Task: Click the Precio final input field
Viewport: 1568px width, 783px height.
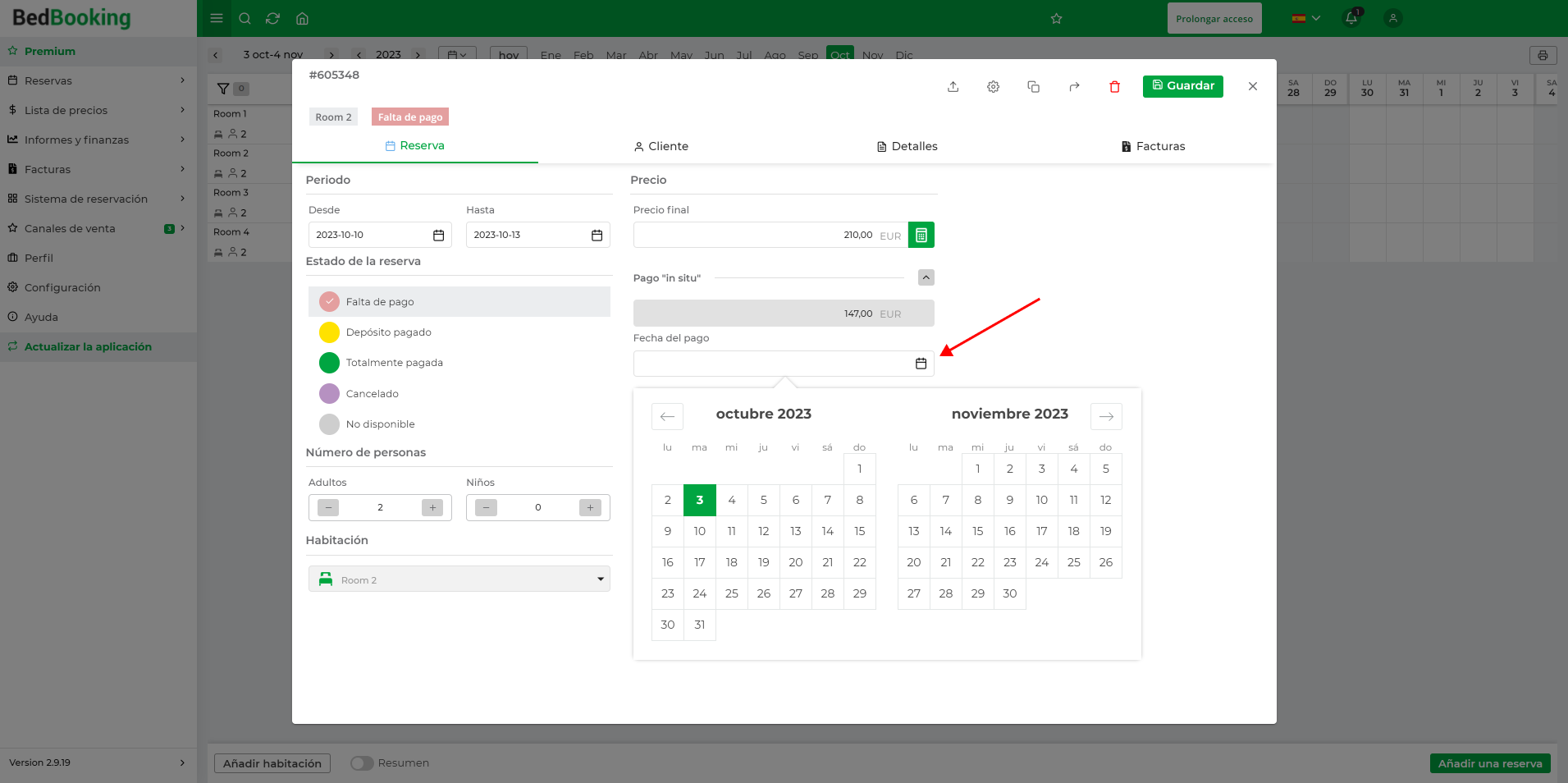Action: (x=770, y=235)
